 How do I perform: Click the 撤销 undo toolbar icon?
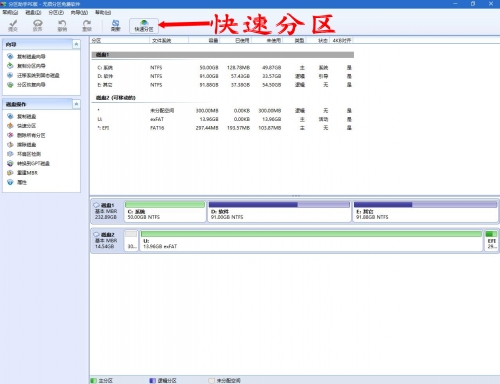tap(62, 25)
